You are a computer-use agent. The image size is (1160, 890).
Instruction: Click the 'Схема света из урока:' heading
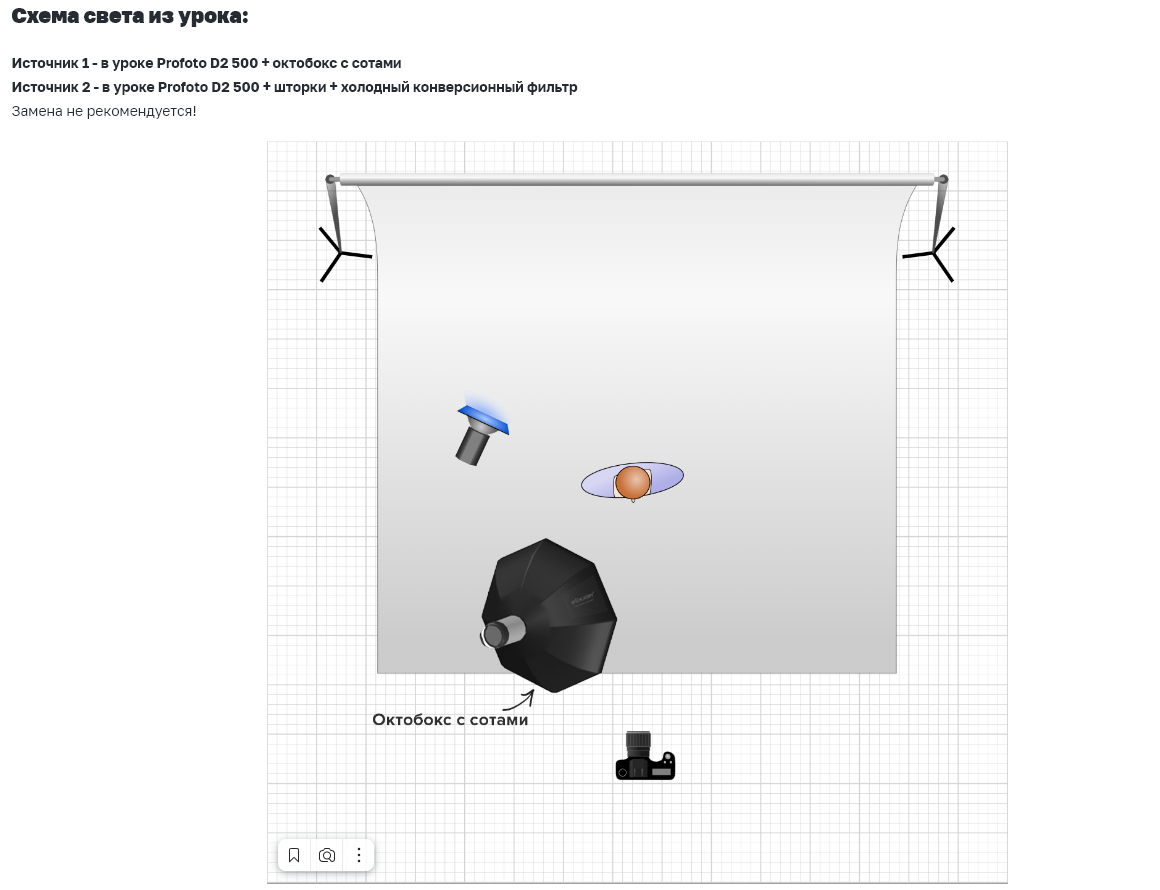[x=130, y=16]
